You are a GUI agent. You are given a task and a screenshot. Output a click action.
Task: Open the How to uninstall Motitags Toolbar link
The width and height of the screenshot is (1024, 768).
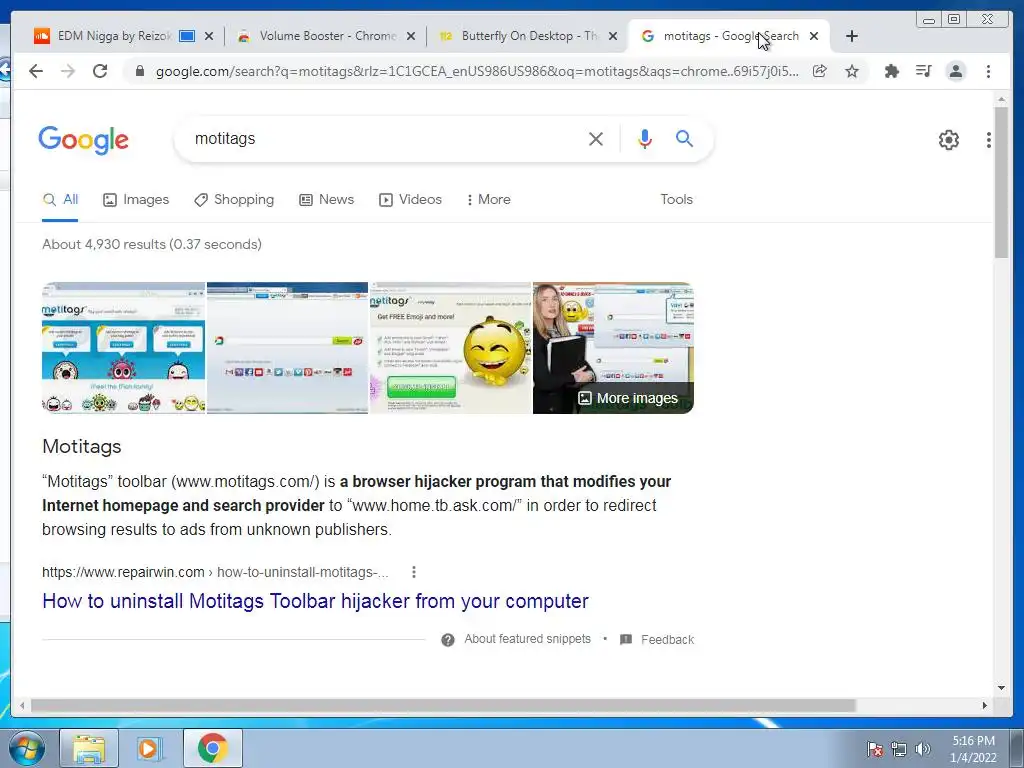coord(315,601)
